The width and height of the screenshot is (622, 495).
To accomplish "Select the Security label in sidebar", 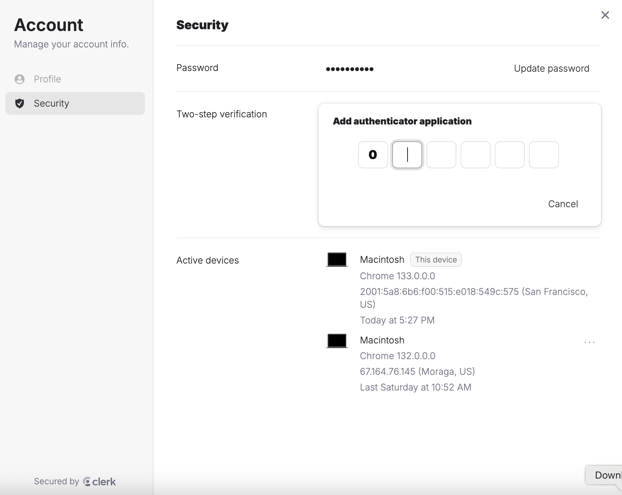I will tap(52, 103).
